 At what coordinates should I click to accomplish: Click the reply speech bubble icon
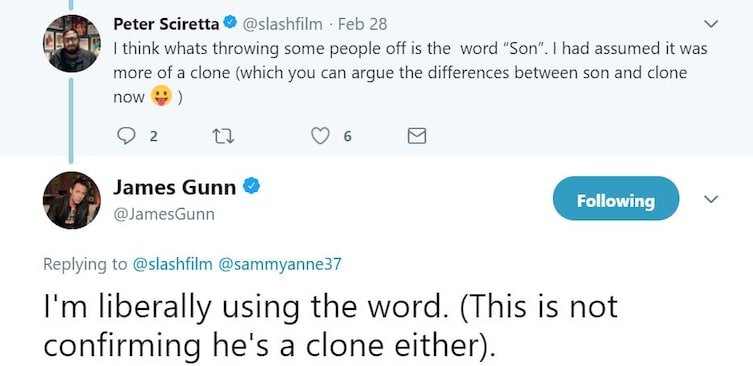click(x=126, y=136)
